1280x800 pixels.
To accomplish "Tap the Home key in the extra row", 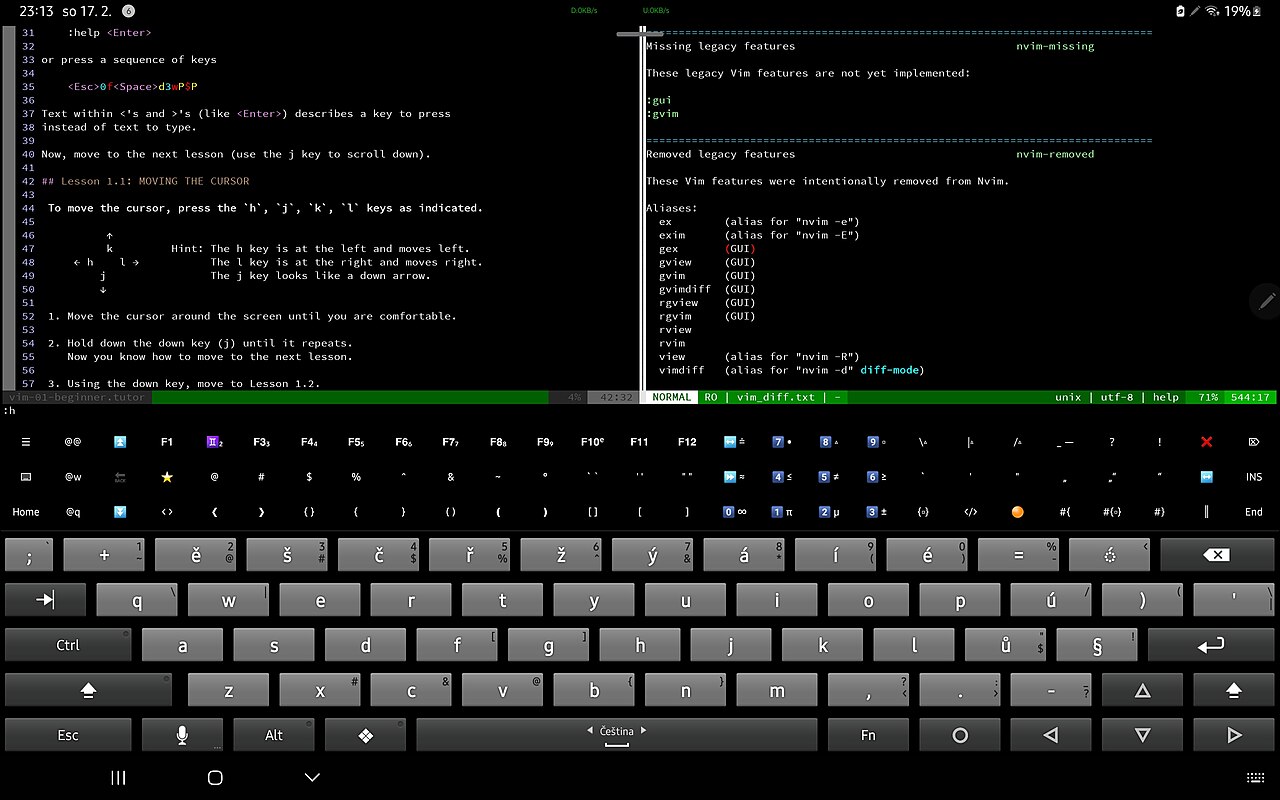I will pos(26,512).
